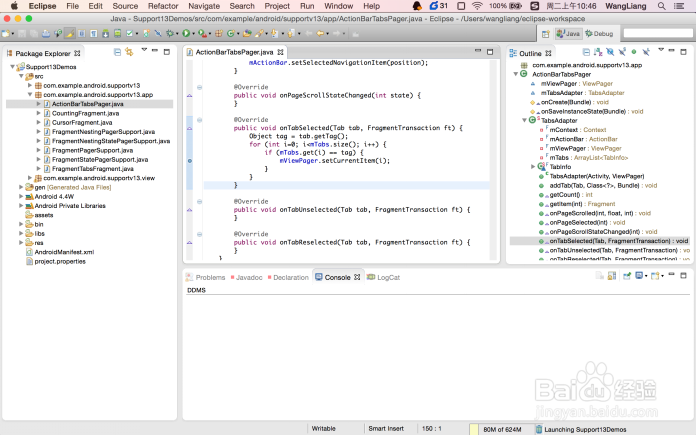The width and height of the screenshot is (697, 436).
Task: Select FragmentPagerSupport.java in explorer
Action: tap(92, 150)
